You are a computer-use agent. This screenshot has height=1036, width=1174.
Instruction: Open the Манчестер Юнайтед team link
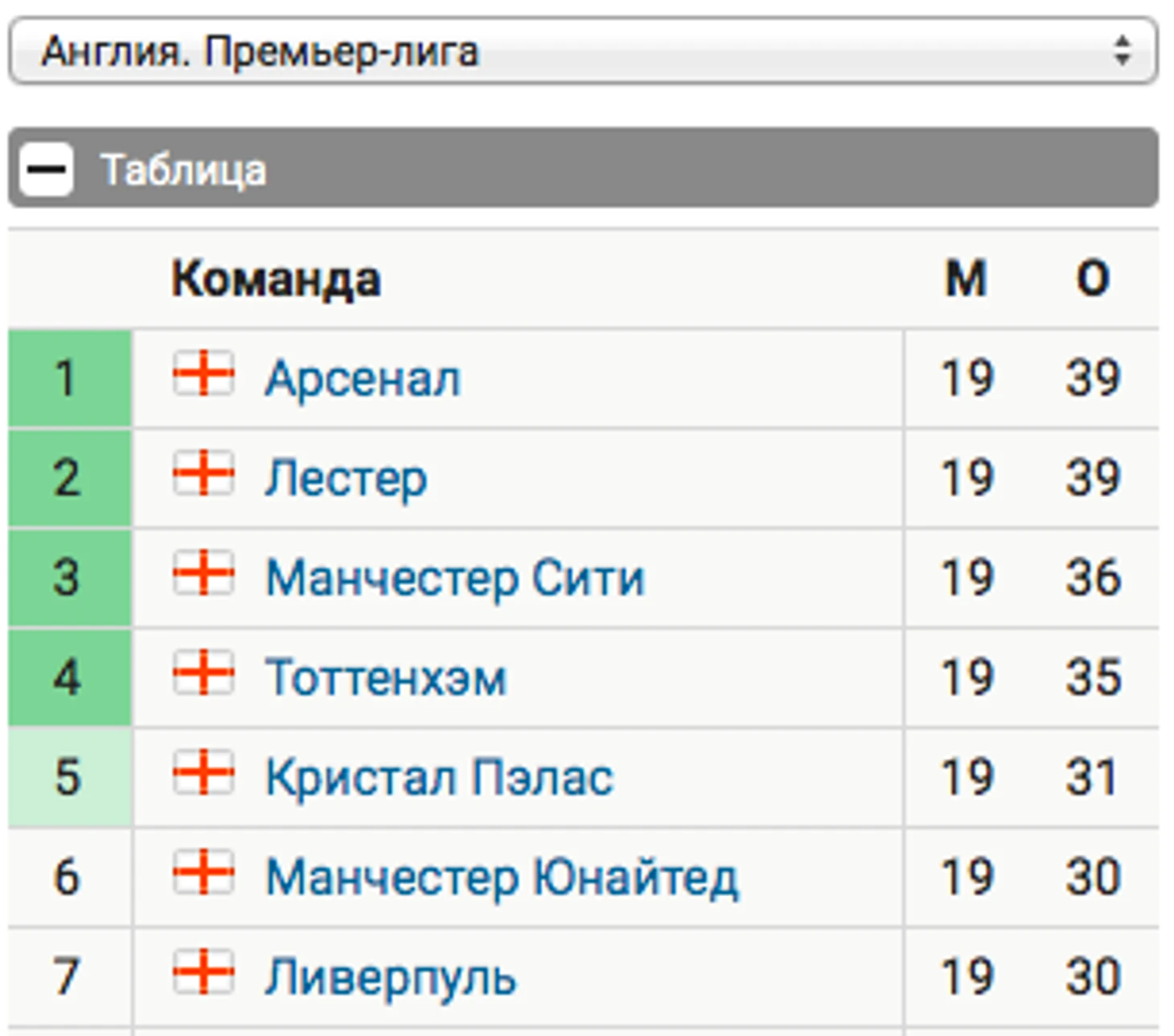click(x=502, y=877)
